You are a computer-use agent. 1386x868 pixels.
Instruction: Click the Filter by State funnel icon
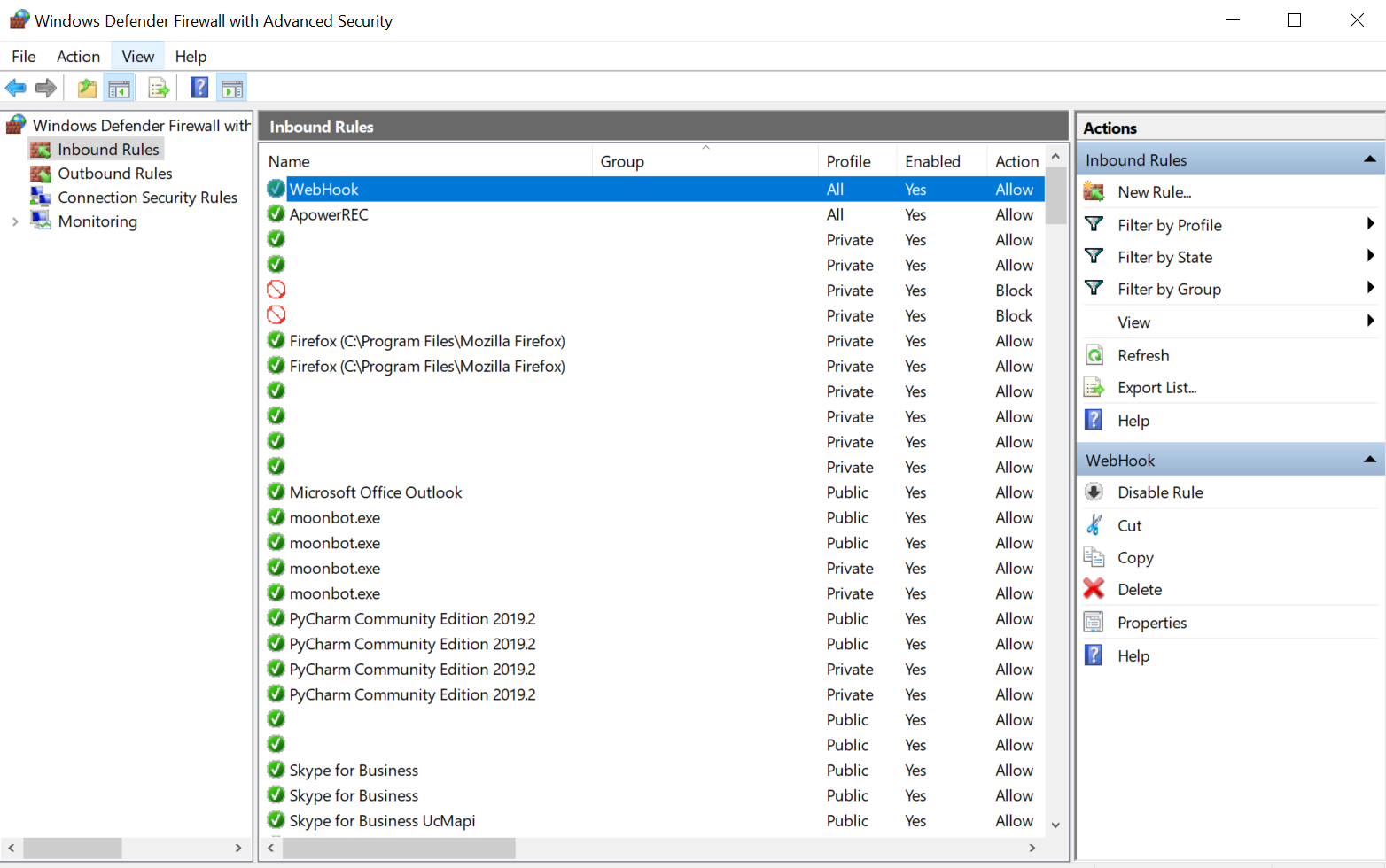click(1094, 256)
